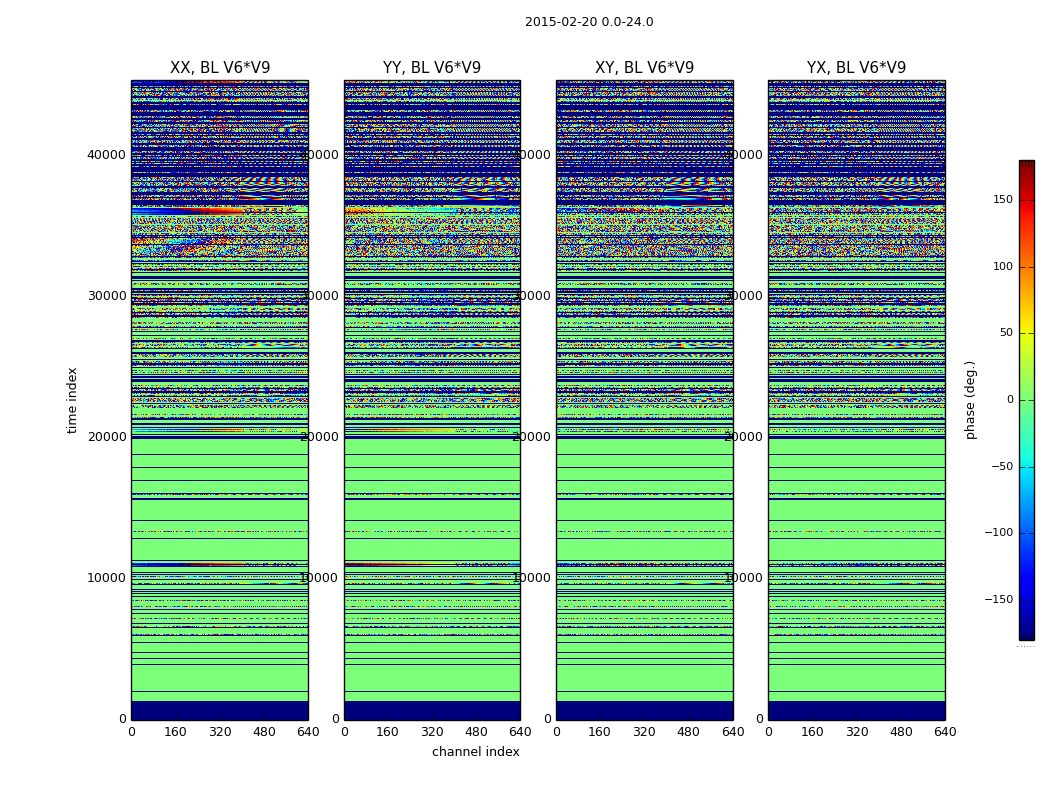This screenshot has width=1050, height=800.
Task: Click the 640 x-tick under the YX panel
Action: click(945, 732)
